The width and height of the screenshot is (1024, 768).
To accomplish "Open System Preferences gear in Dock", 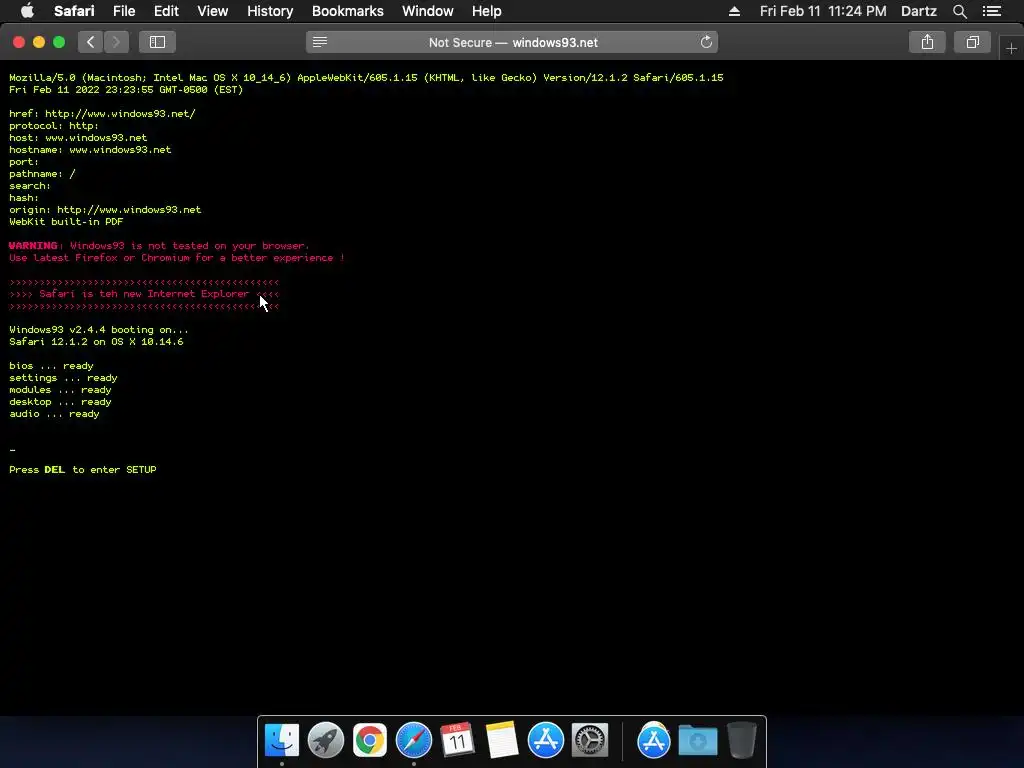I will (590, 740).
